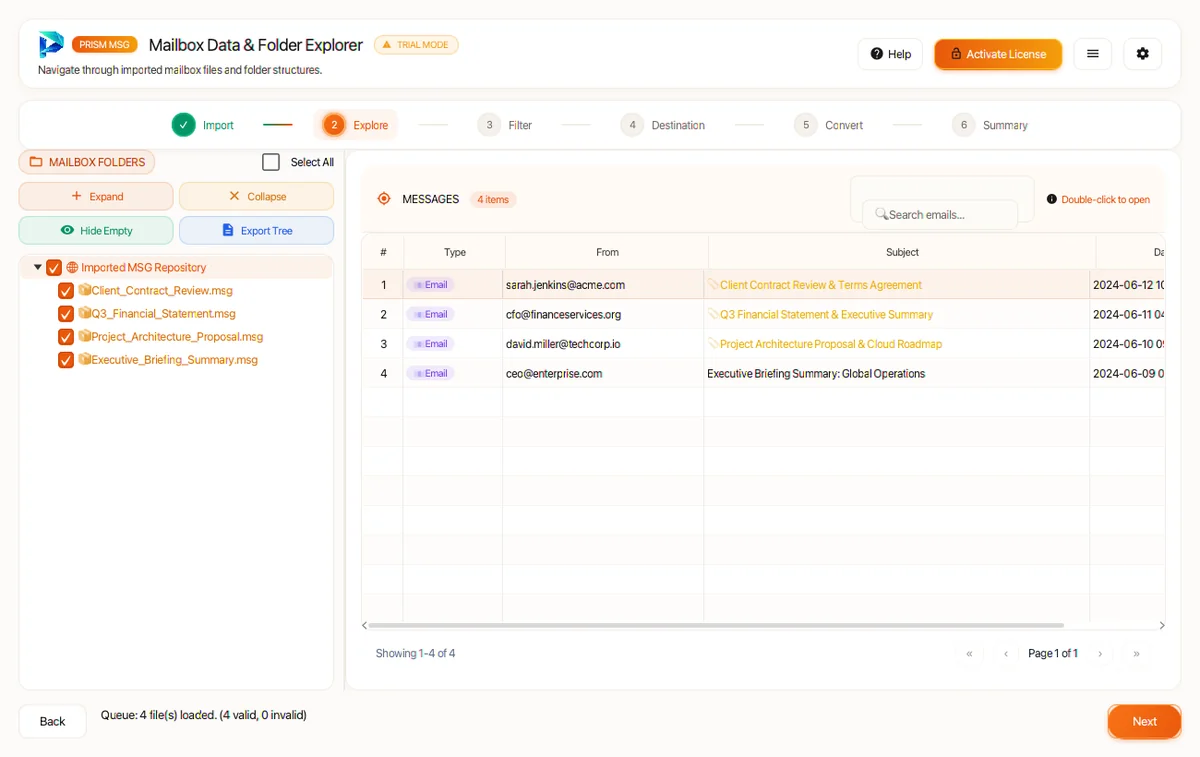Toggle Hide Empty folders button
Viewport: 1200px width, 757px height.
(96, 230)
